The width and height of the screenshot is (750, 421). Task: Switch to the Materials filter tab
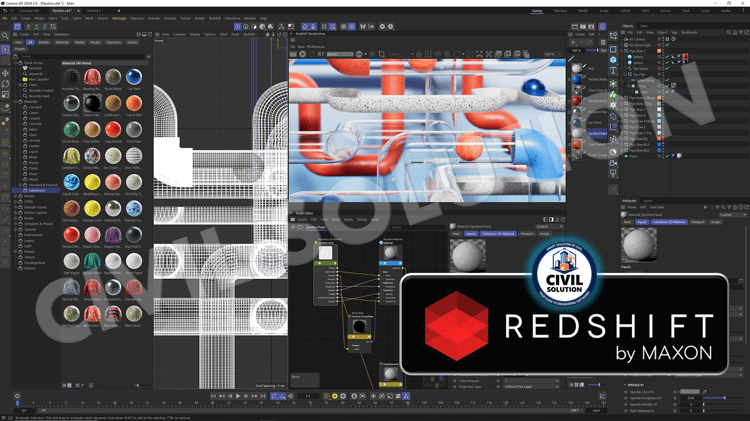[x=62, y=42]
